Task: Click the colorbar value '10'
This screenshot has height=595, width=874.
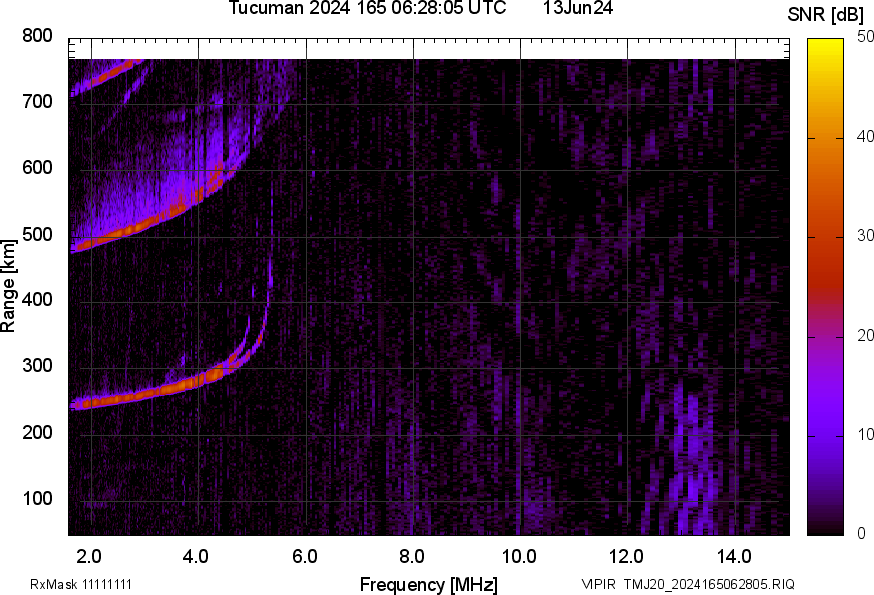Action: click(x=865, y=434)
